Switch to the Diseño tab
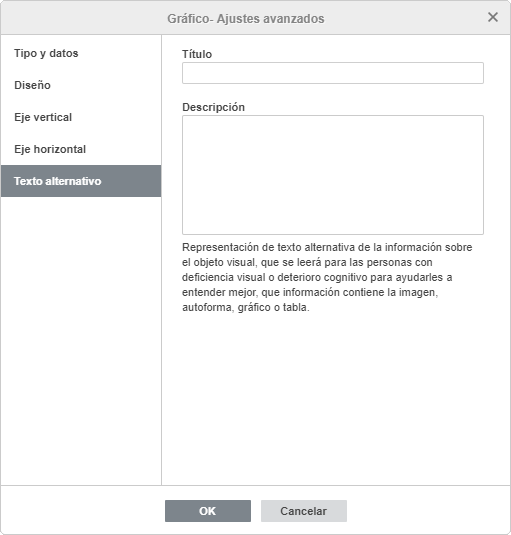This screenshot has width=511, height=535. [x=81, y=85]
